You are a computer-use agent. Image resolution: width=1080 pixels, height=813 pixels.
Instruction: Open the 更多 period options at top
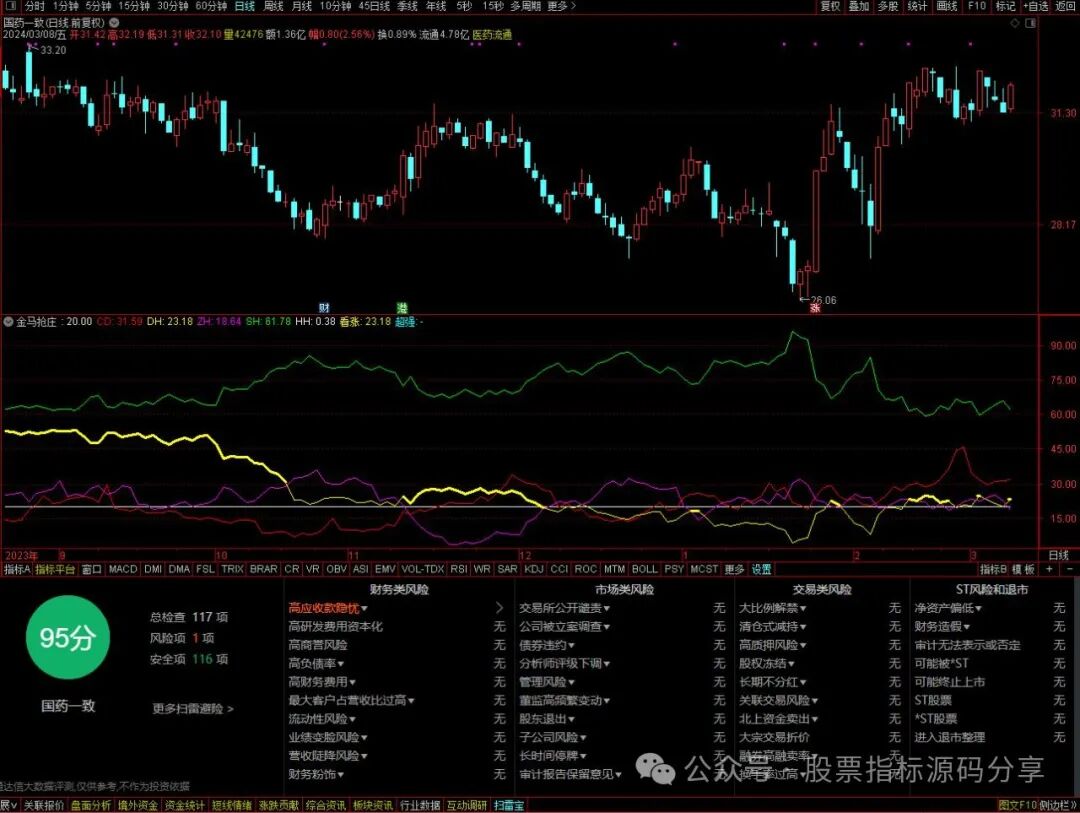tap(561, 6)
